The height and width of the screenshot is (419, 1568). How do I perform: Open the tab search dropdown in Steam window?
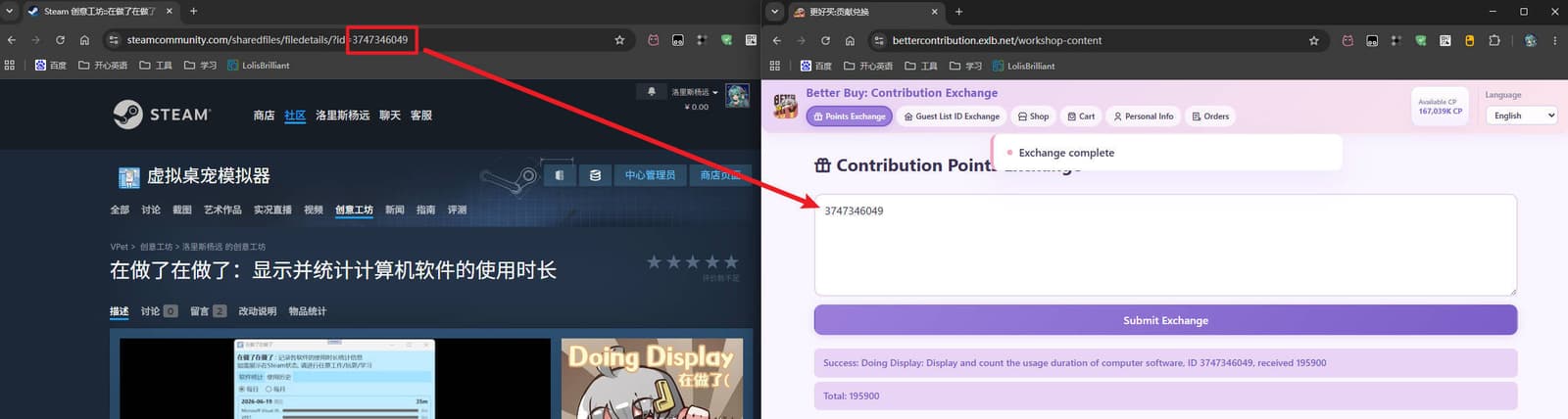10,12
